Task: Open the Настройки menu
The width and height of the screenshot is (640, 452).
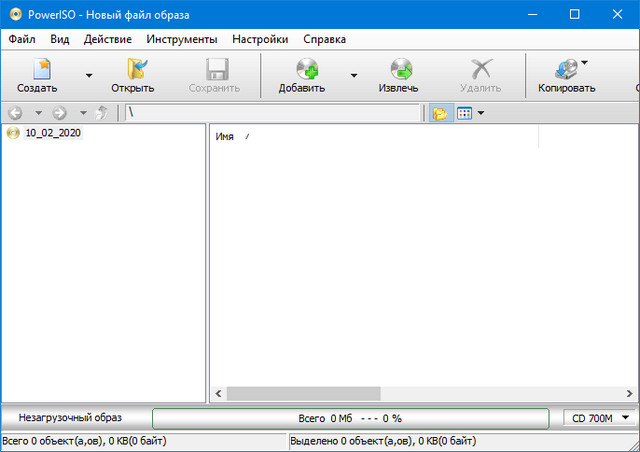Action: click(260, 39)
